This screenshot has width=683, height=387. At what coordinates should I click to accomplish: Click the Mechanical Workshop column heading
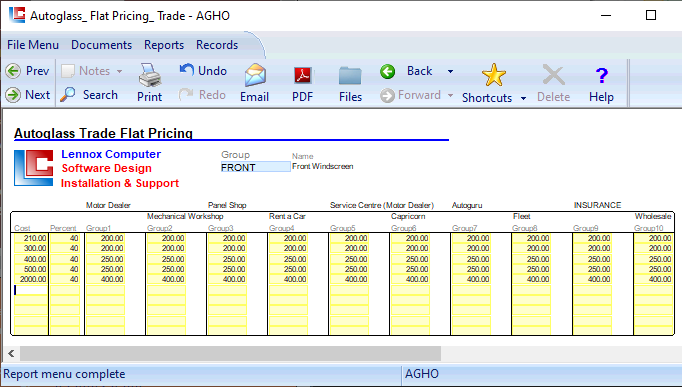(x=185, y=216)
